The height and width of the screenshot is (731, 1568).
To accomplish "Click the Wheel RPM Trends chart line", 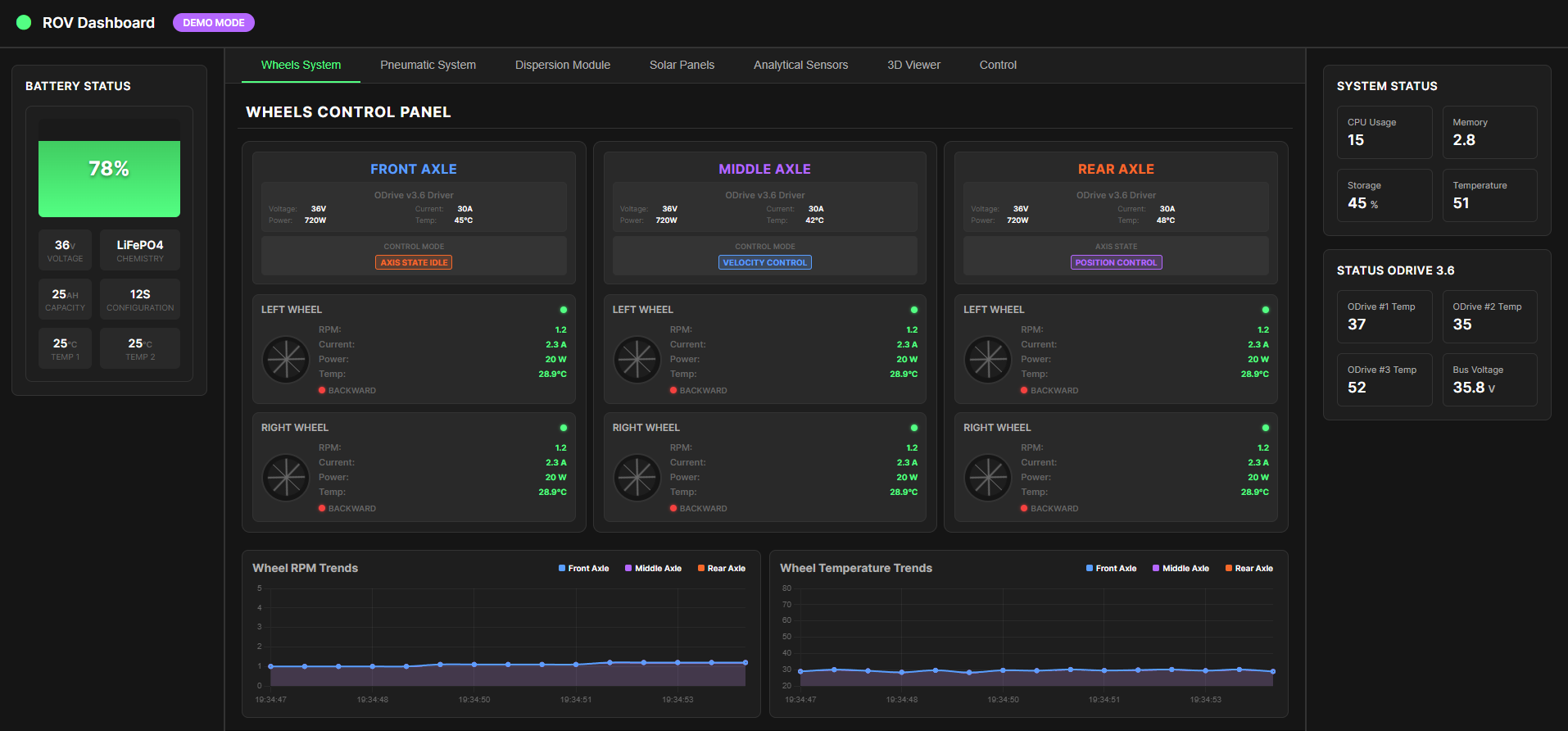I will tap(508, 664).
